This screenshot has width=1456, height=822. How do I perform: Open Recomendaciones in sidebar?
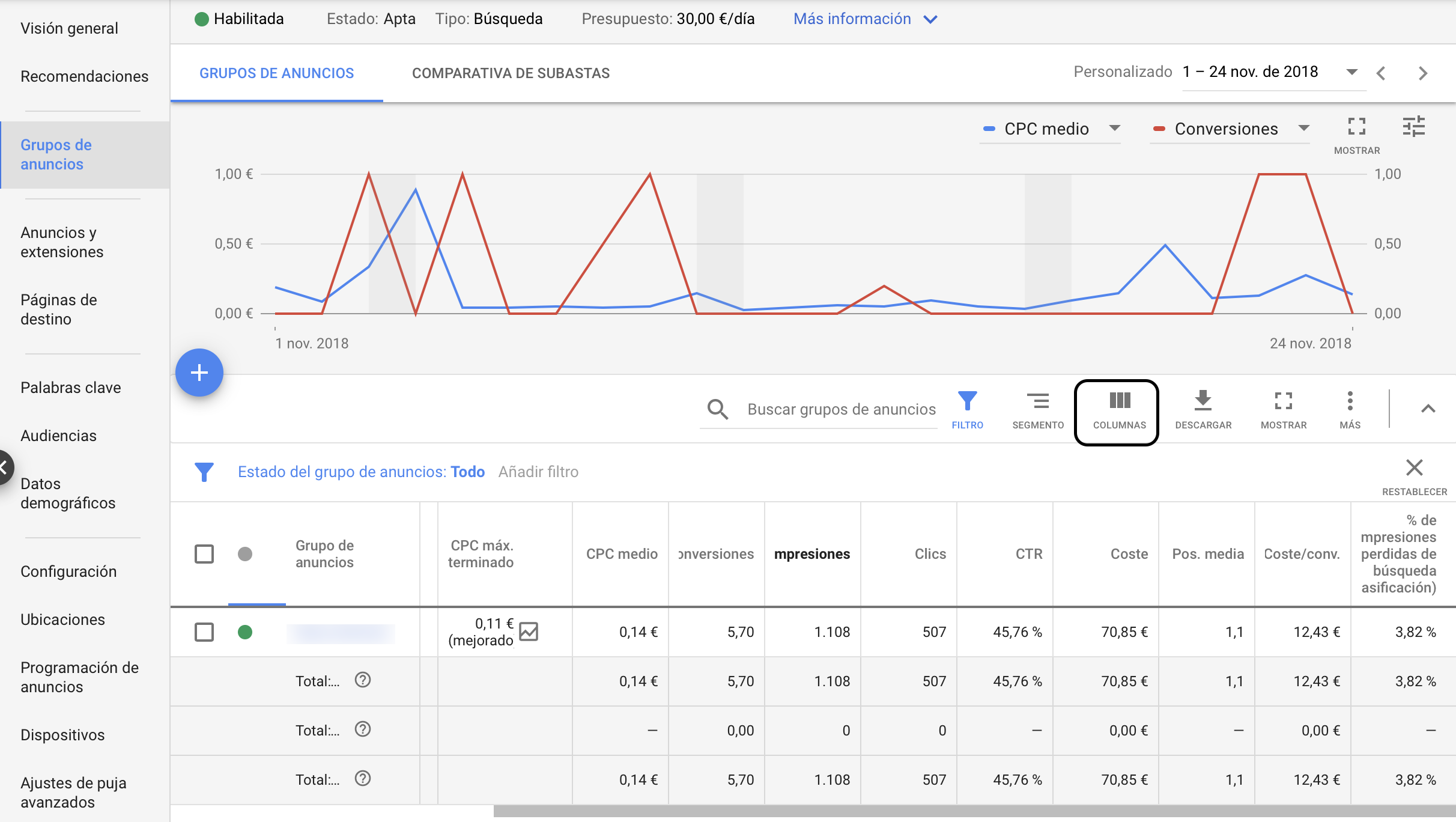coord(84,76)
